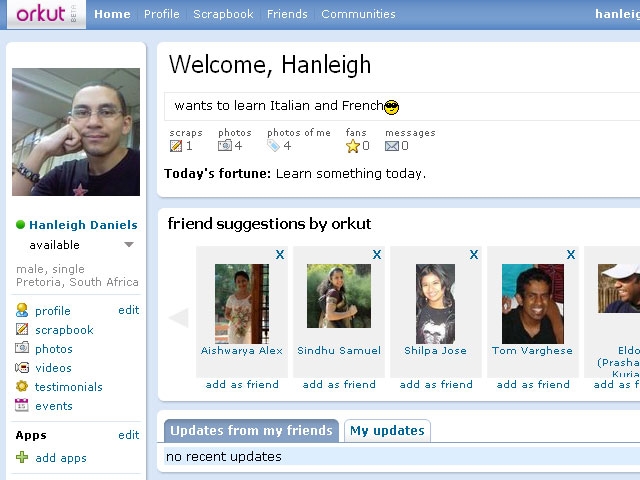640x480 pixels.
Task: Click the profile person icon in sidebar
Action: [x=22, y=310]
